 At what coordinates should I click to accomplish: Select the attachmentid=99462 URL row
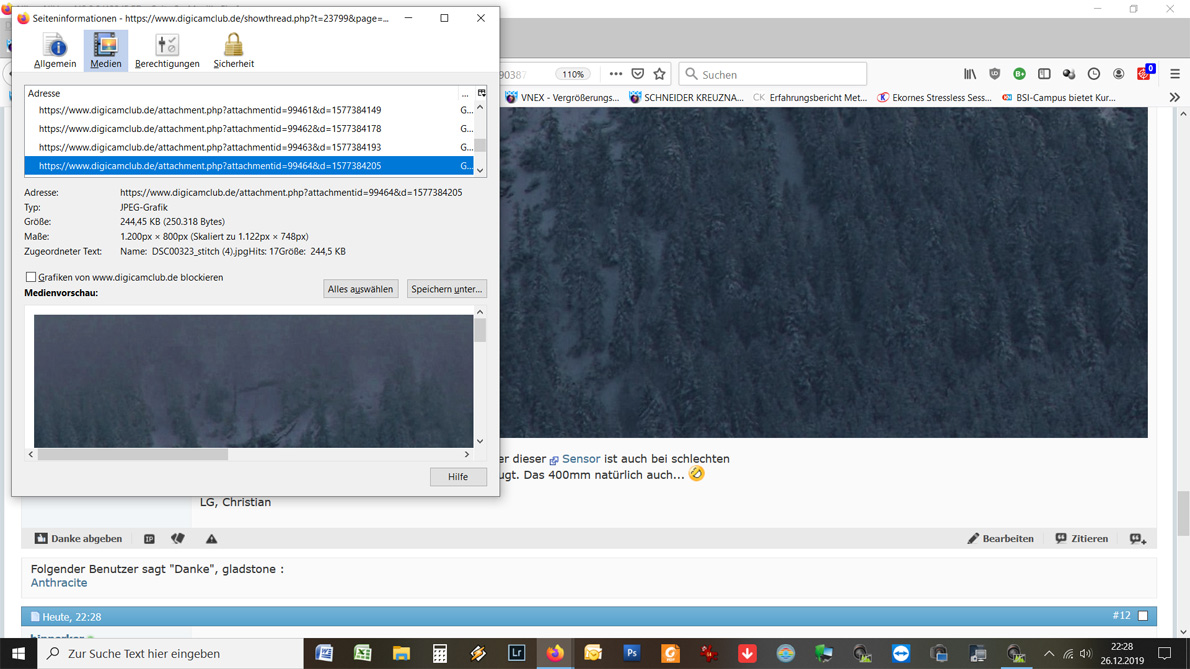pos(210,129)
